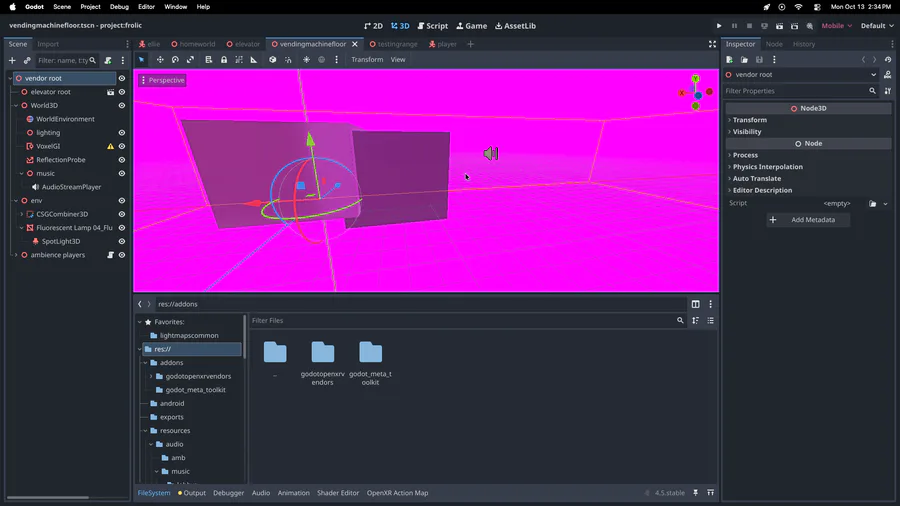Hide the ReflectionProbe node
Screen dimensions: 900x506
[x=122, y=160]
